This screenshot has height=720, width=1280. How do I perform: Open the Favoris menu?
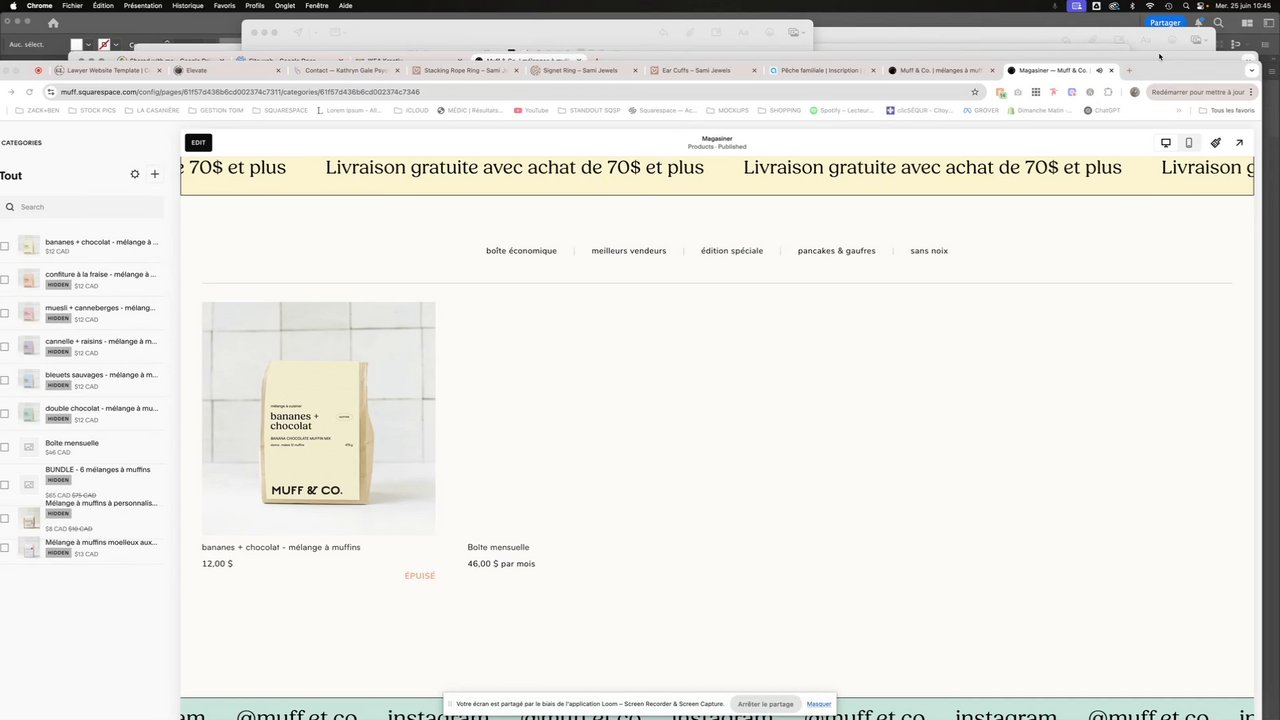[224, 6]
